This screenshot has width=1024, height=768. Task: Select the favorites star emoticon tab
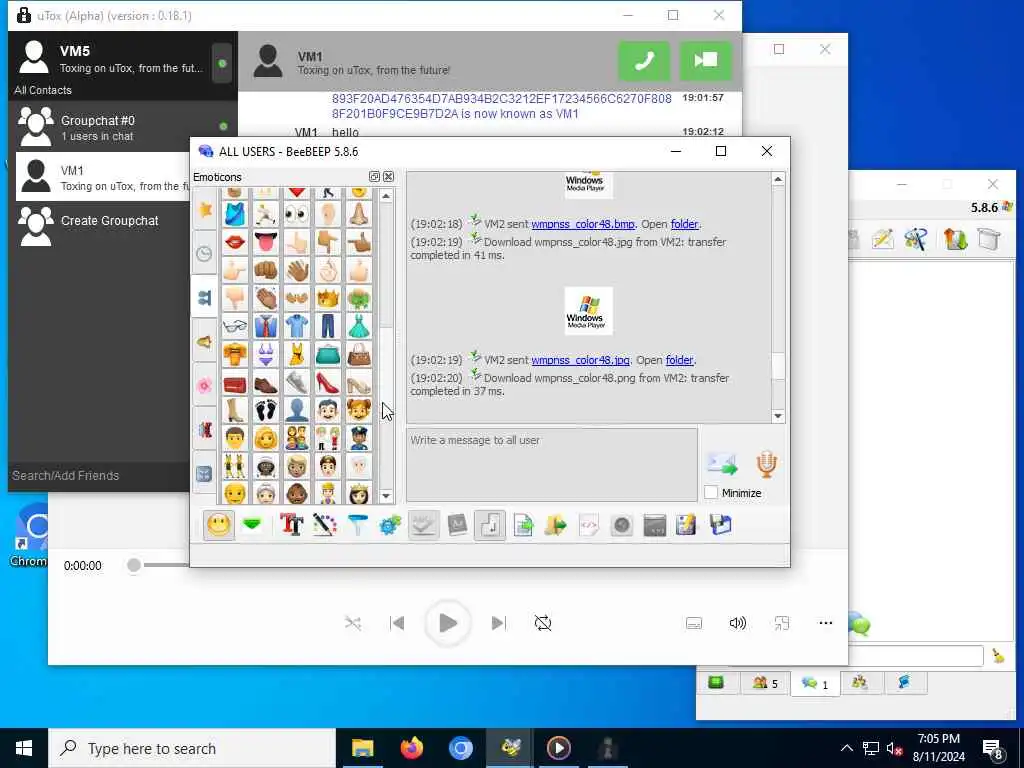[x=204, y=210]
